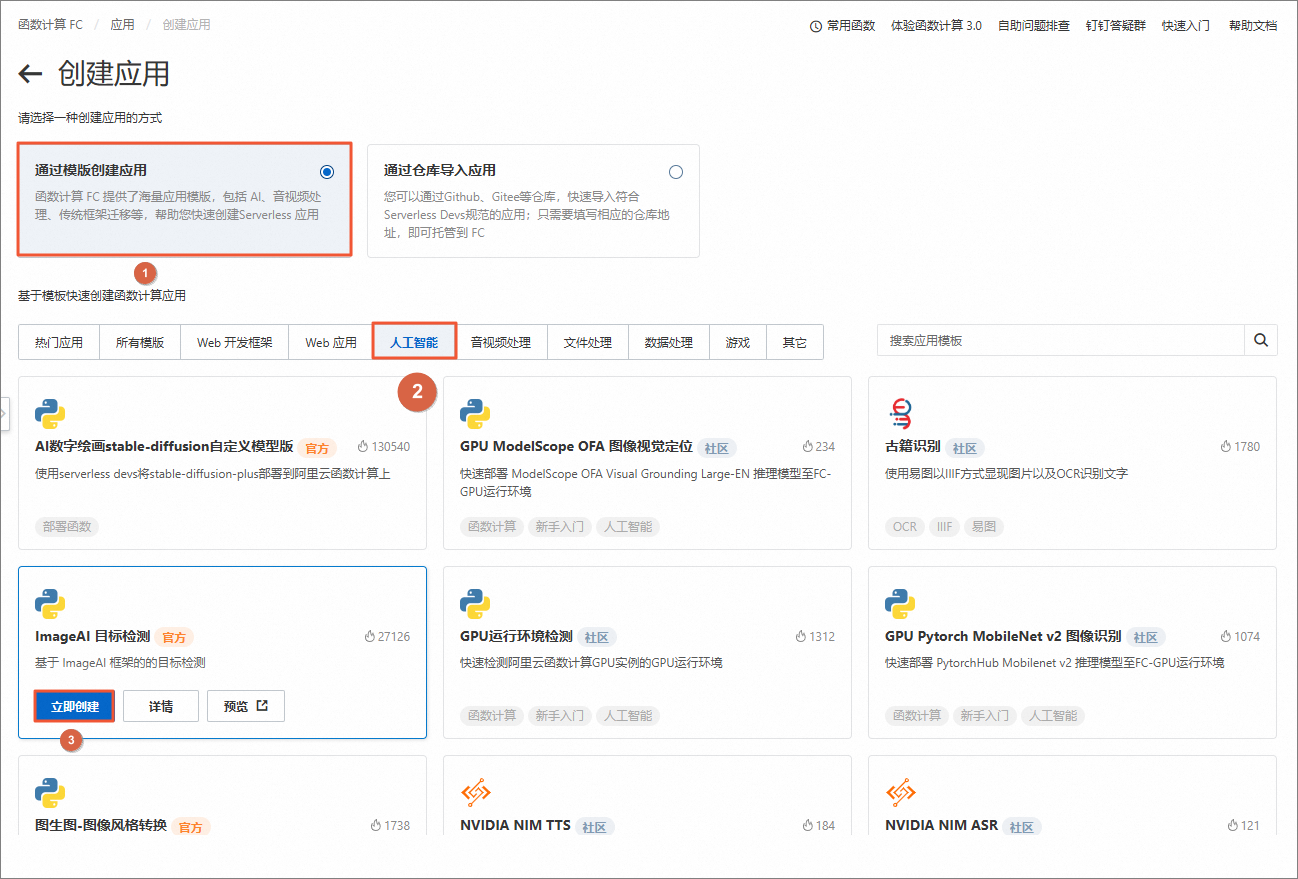Click the back arrow beside 创建应用
Viewport: 1298px width, 879px height.
pos(30,74)
